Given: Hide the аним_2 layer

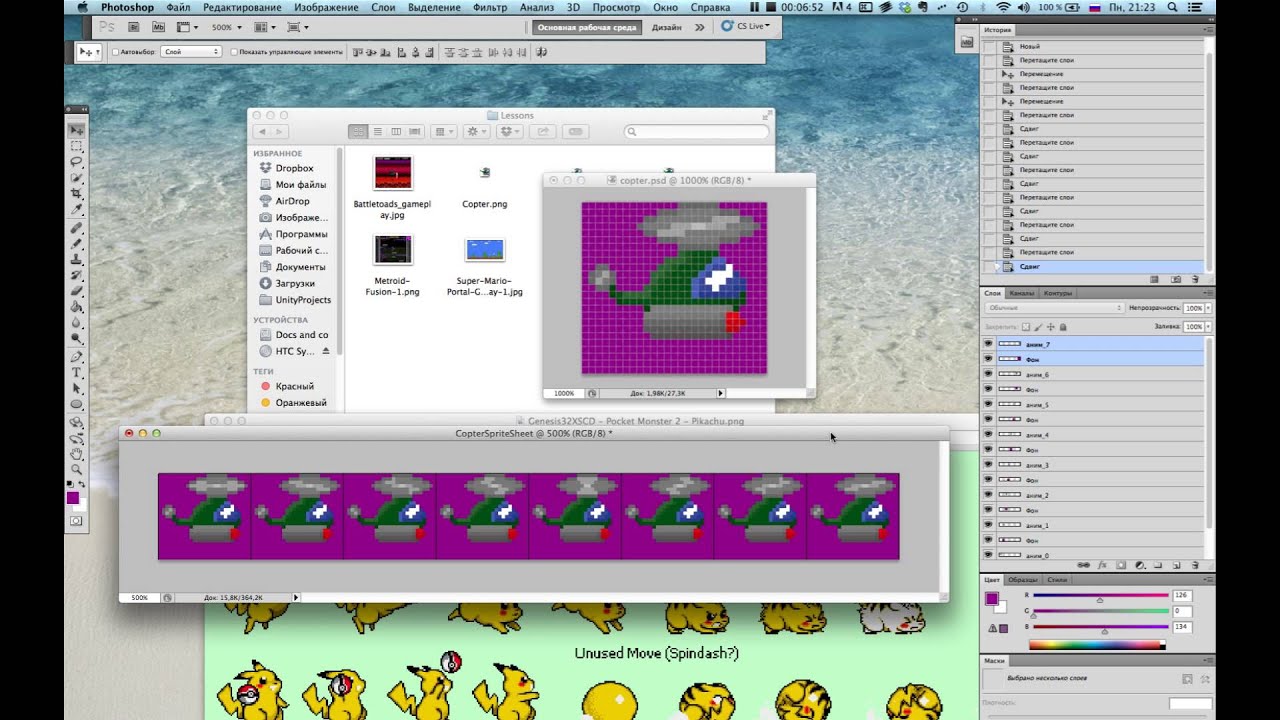Looking at the screenshot, I should click(988, 495).
